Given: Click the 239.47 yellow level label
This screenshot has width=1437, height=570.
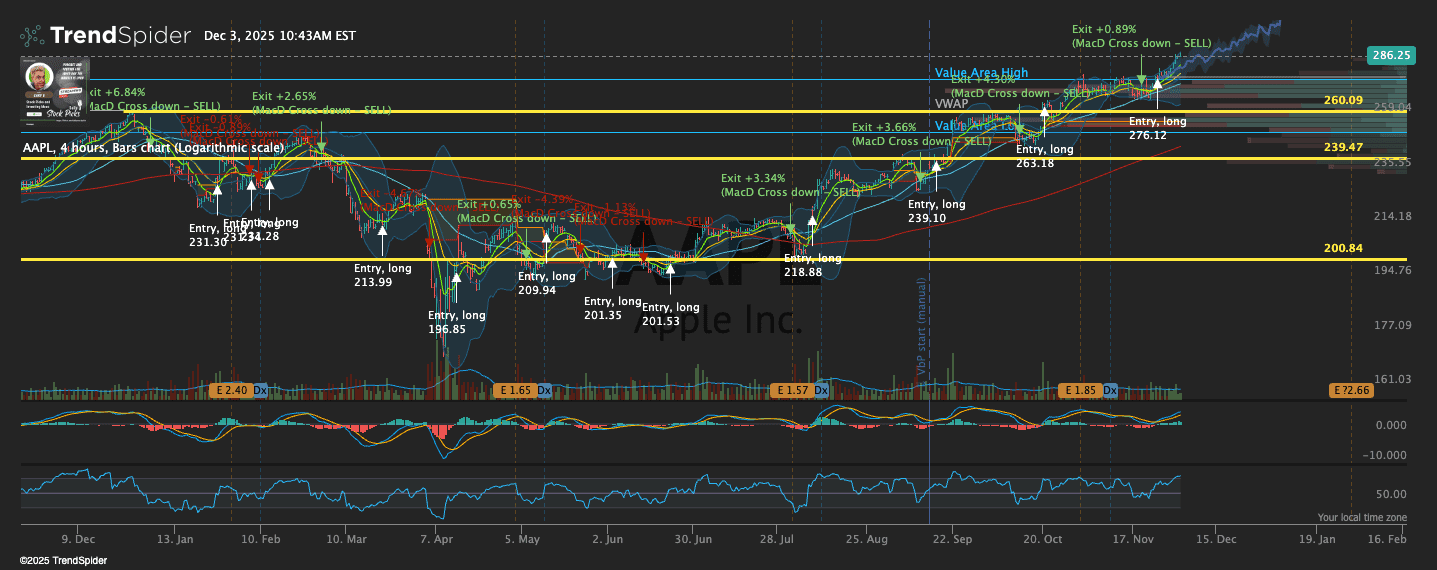Looking at the screenshot, I should click(x=1343, y=147).
